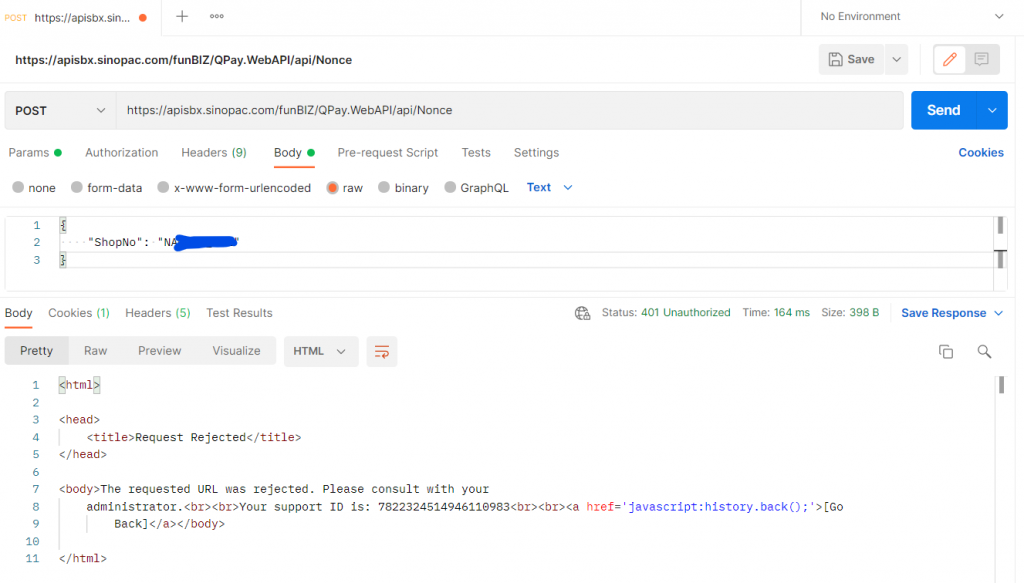
Task: Select the form-data body type
Action: (x=77, y=187)
